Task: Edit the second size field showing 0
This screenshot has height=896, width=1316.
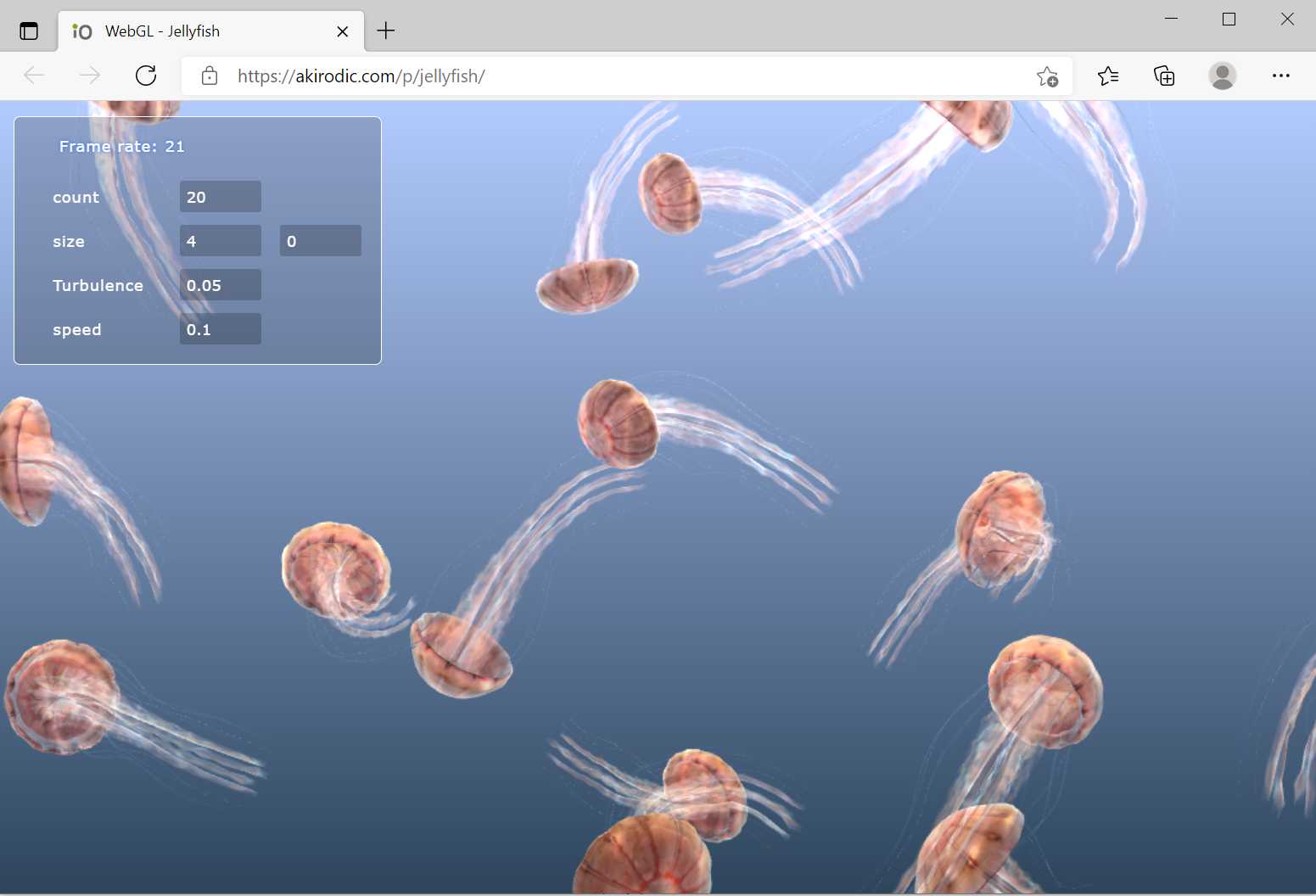Action: [321, 241]
